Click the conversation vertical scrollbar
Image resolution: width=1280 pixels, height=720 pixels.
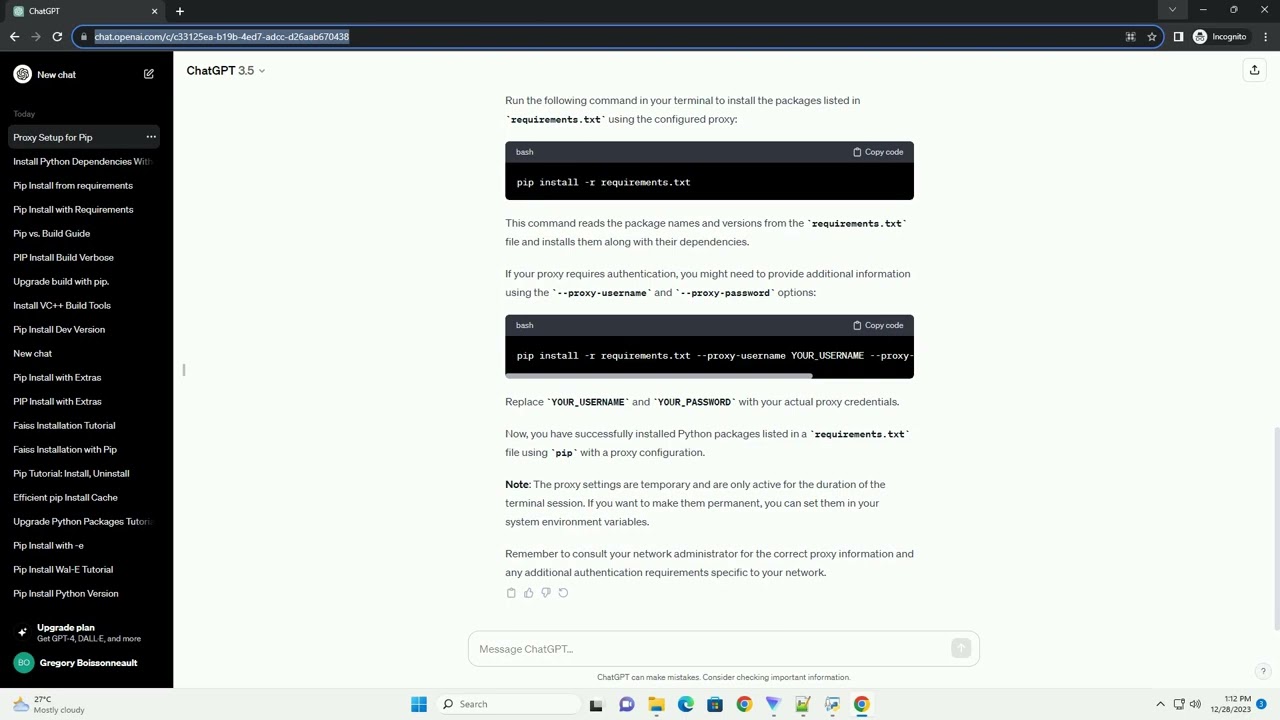(1275, 528)
